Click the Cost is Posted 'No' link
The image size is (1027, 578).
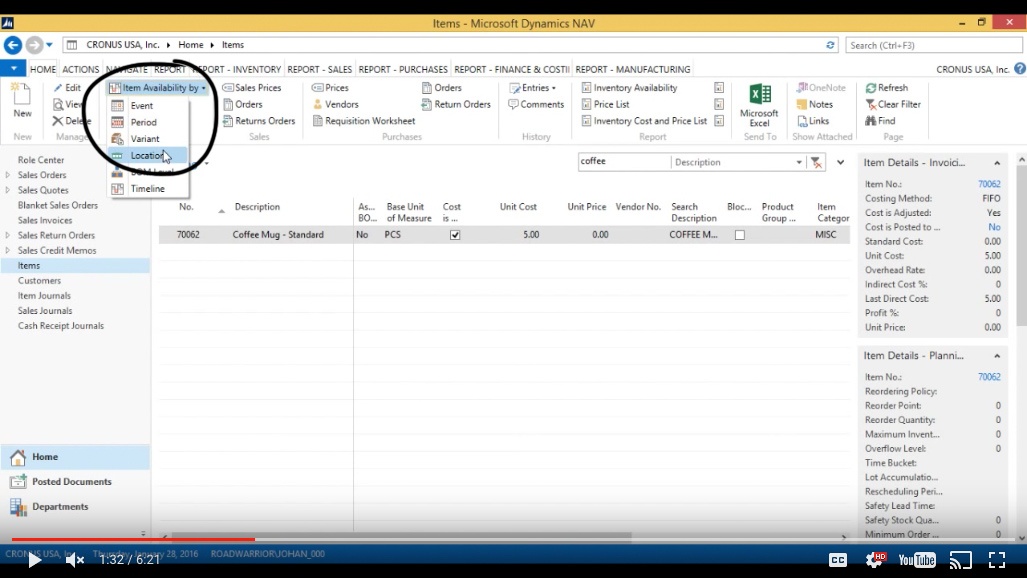[994, 227]
